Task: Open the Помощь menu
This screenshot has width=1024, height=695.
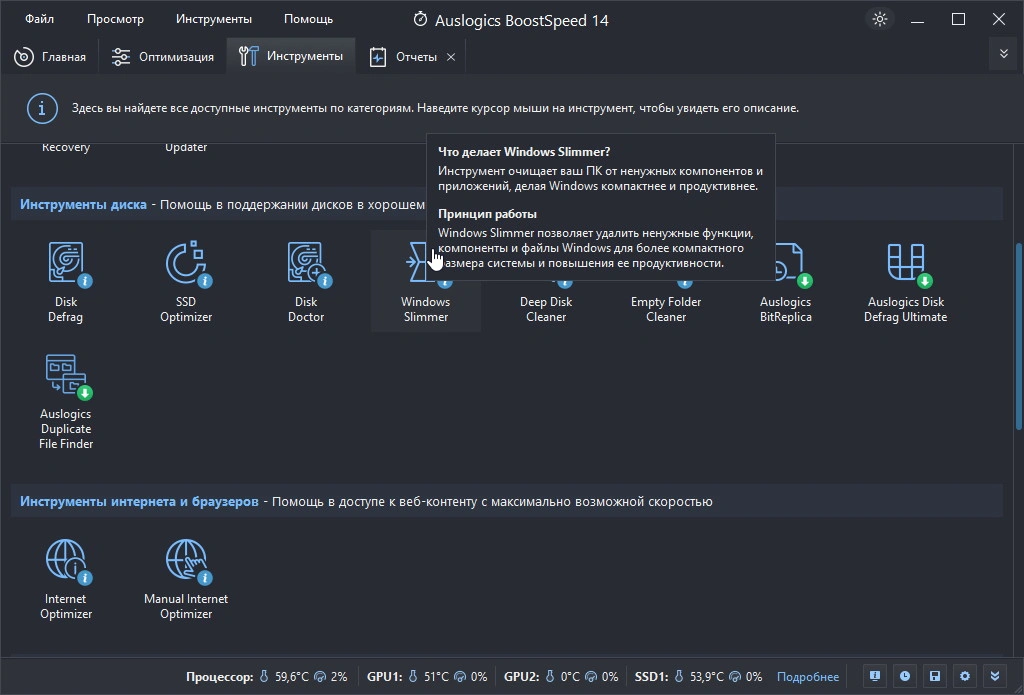Action: pyautogui.click(x=308, y=19)
